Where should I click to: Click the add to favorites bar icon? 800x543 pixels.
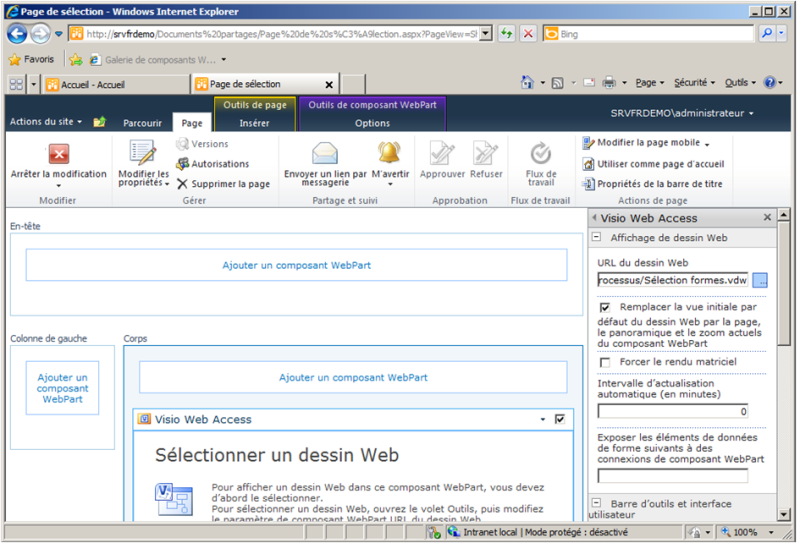76,60
